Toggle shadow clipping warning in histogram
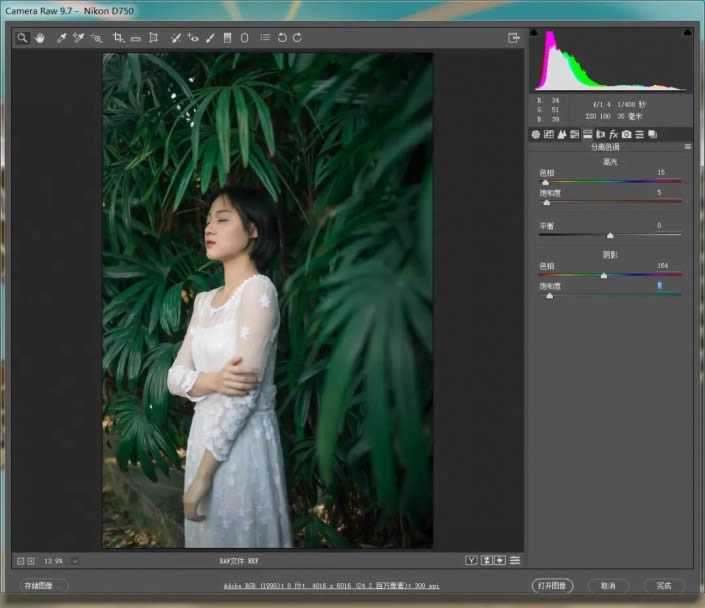 (x=535, y=33)
